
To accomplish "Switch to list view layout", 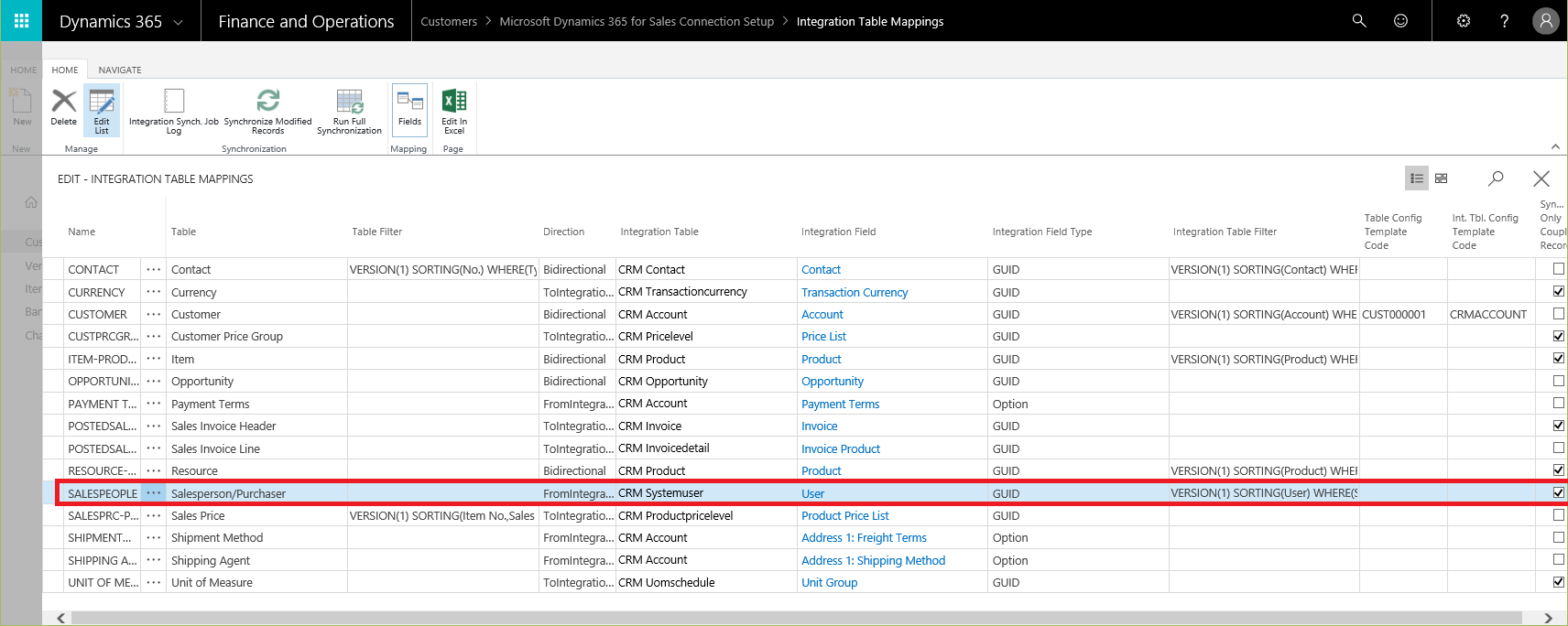I will pos(1417,178).
